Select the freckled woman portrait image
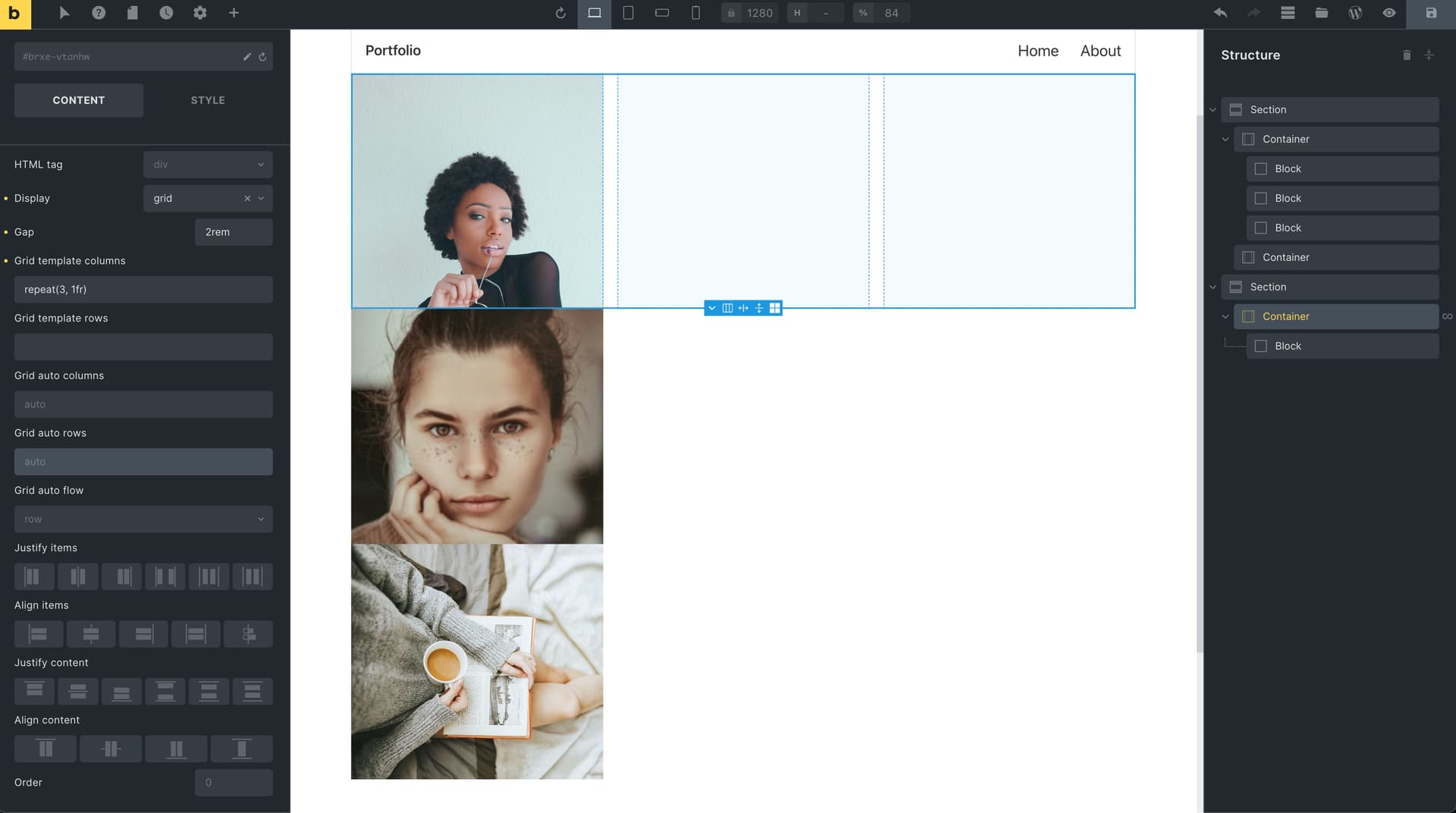Viewport: 1456px width, 813px height. (477, 426)
